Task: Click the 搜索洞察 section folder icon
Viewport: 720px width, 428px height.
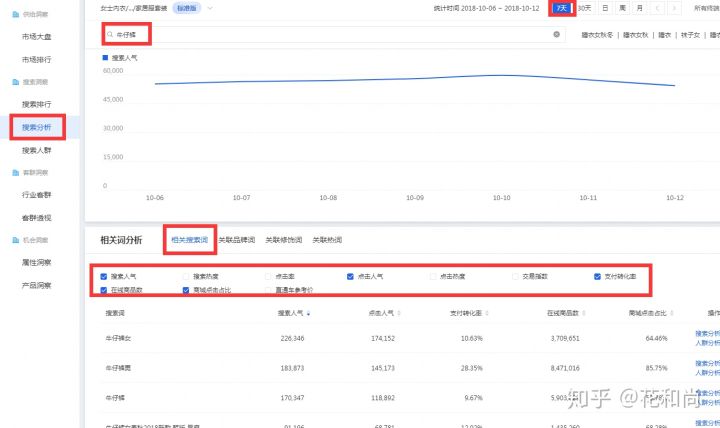Action: click(x=14, y=82)
